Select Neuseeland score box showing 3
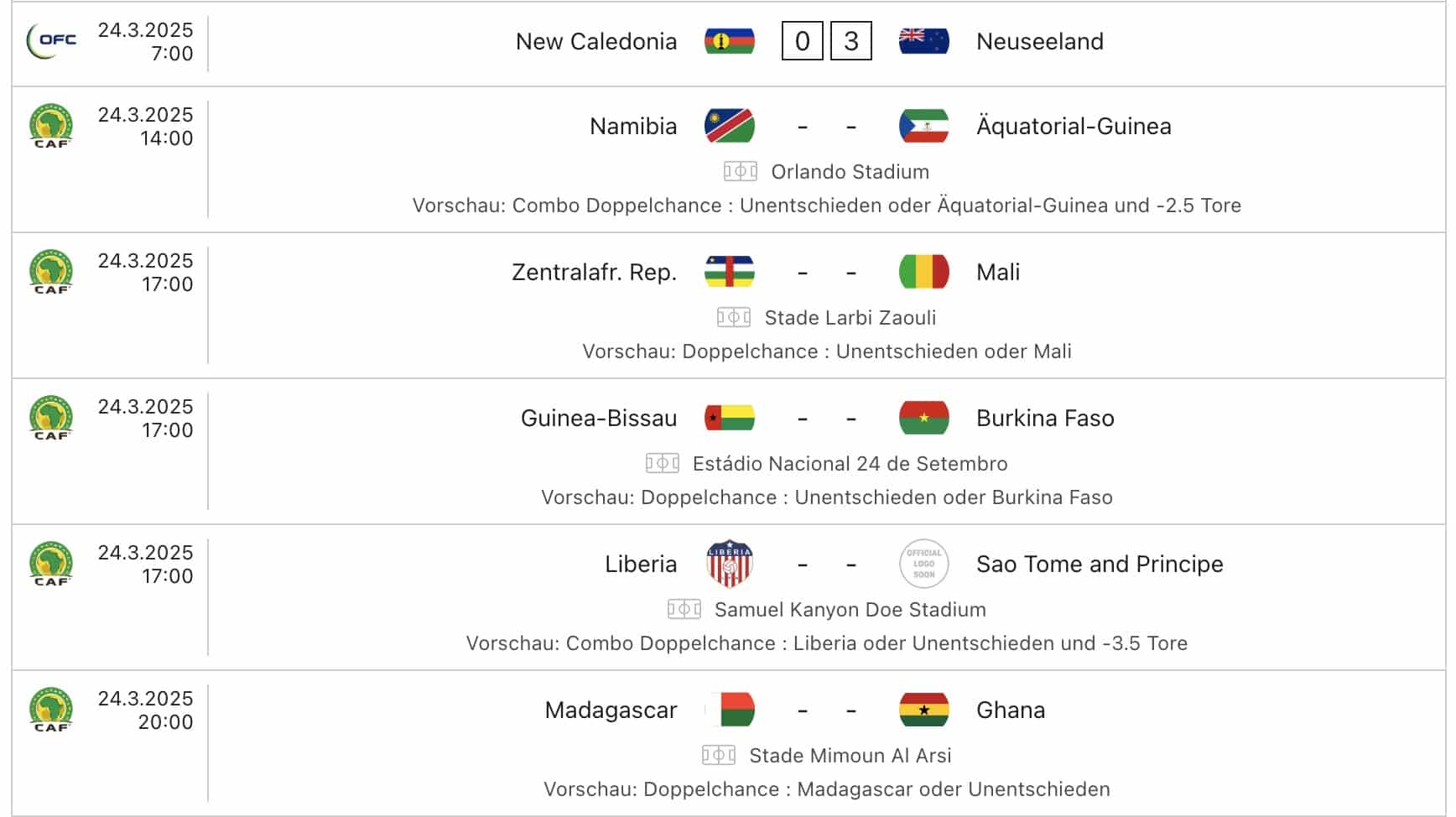This screenshot has width=1456, height=817. tap(851, 41)
